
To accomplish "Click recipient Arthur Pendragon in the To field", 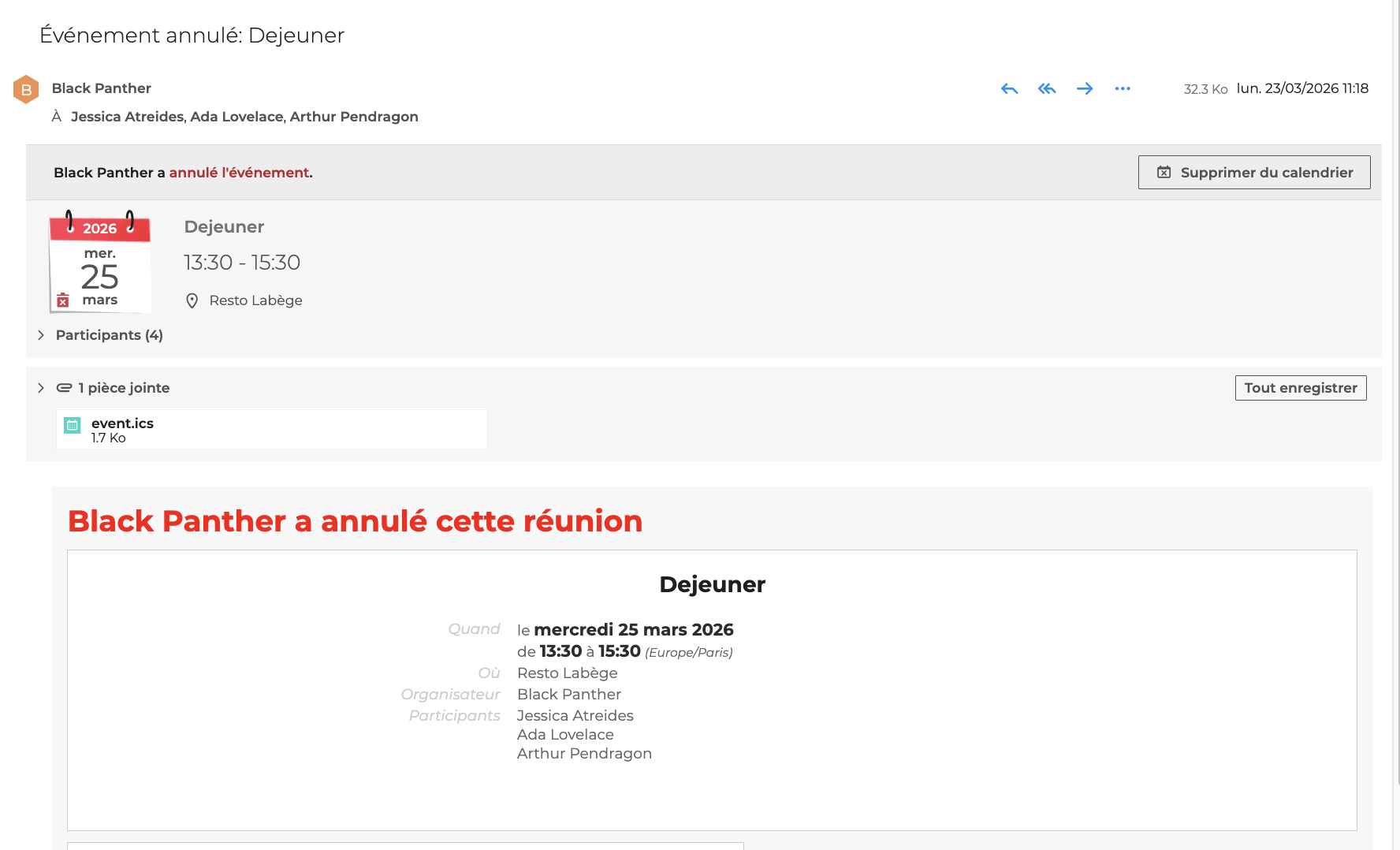I will tap(354, 117).
